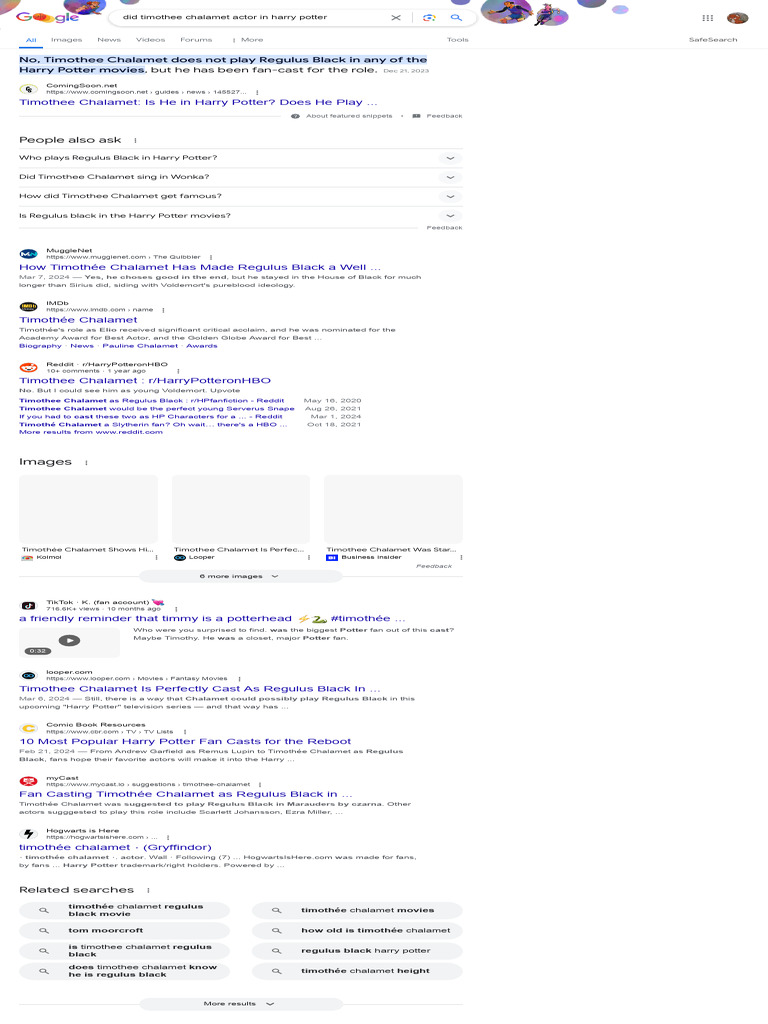The image size is (768, 1024).
Task: Search related 'timothée chalamet movies'
Action: (357, 910)
